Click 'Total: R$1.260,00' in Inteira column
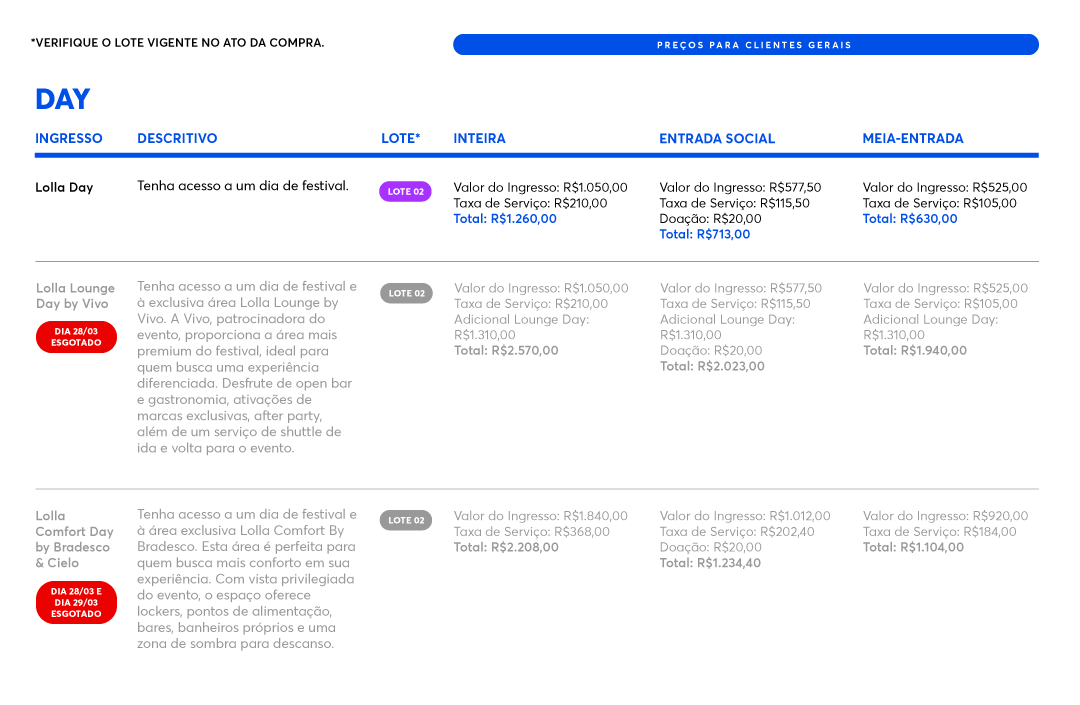Viewport: 1080px width, 705px height. point(505,219)
